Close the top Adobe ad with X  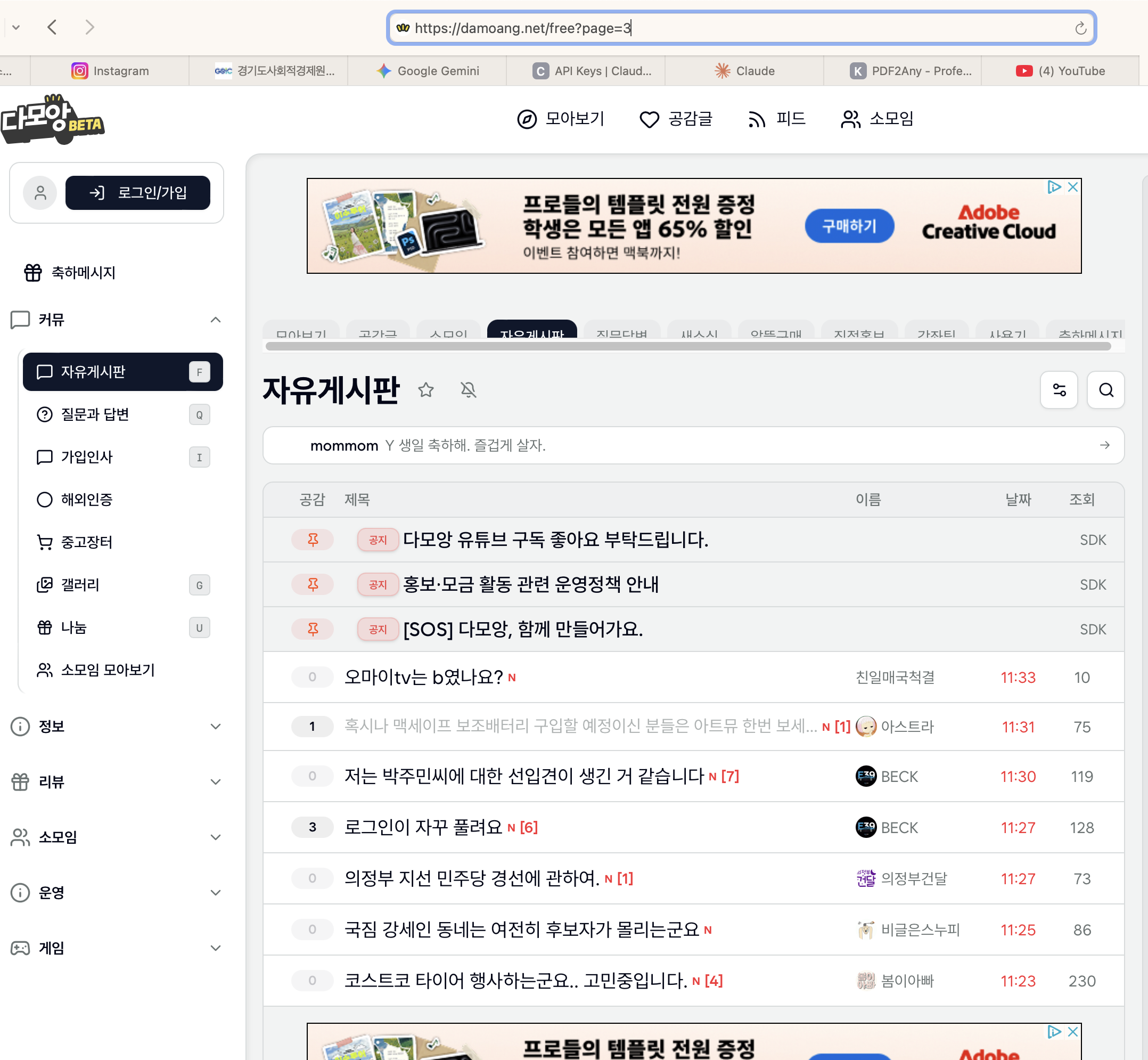coord(1072,187)
